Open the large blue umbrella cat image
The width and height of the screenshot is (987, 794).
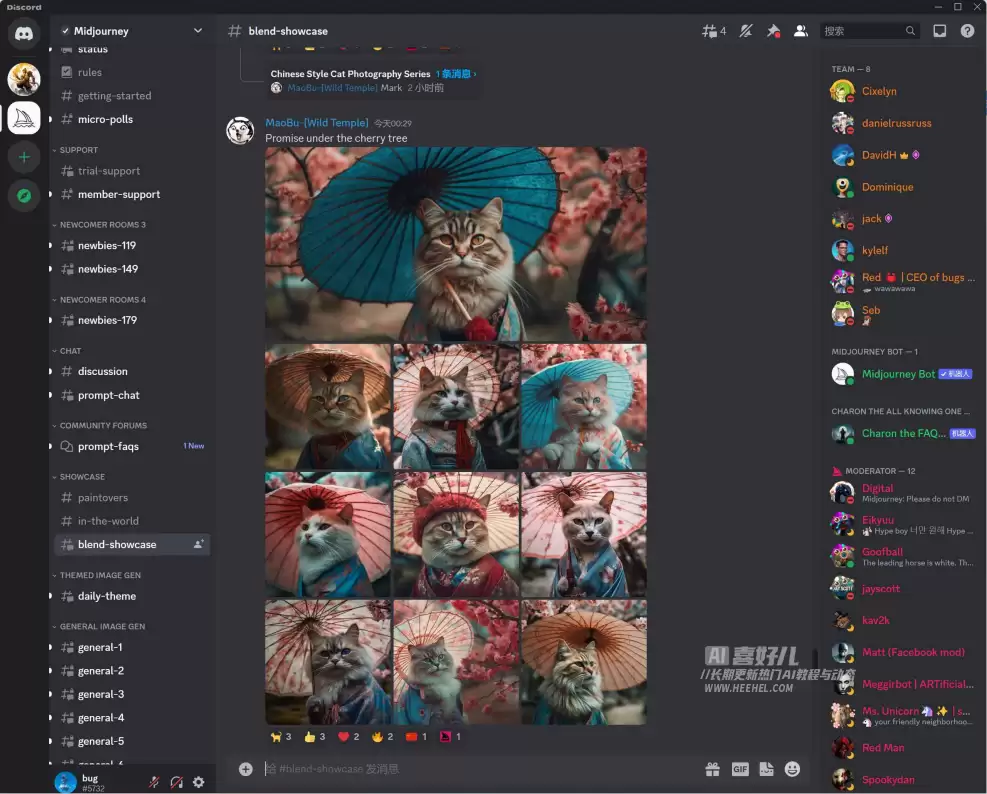pyautogui.click(x=456, y=244)
